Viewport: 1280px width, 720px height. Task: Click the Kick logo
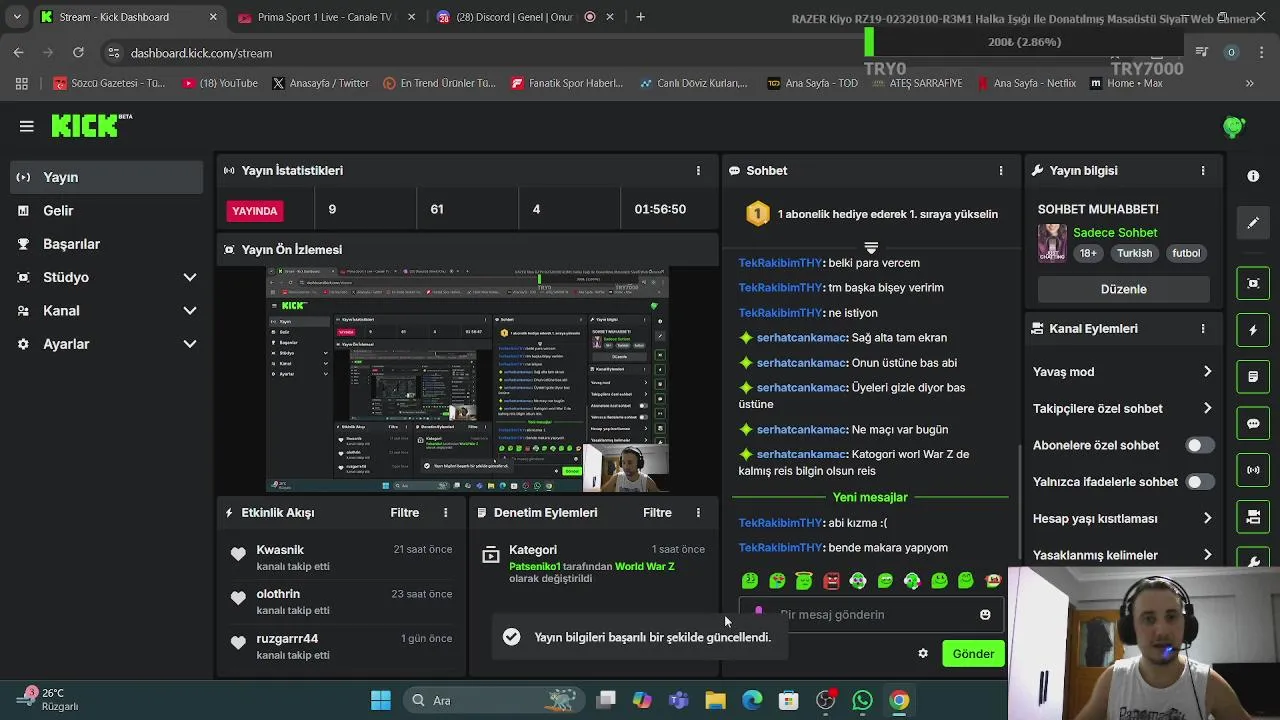(x=91, y=125)
